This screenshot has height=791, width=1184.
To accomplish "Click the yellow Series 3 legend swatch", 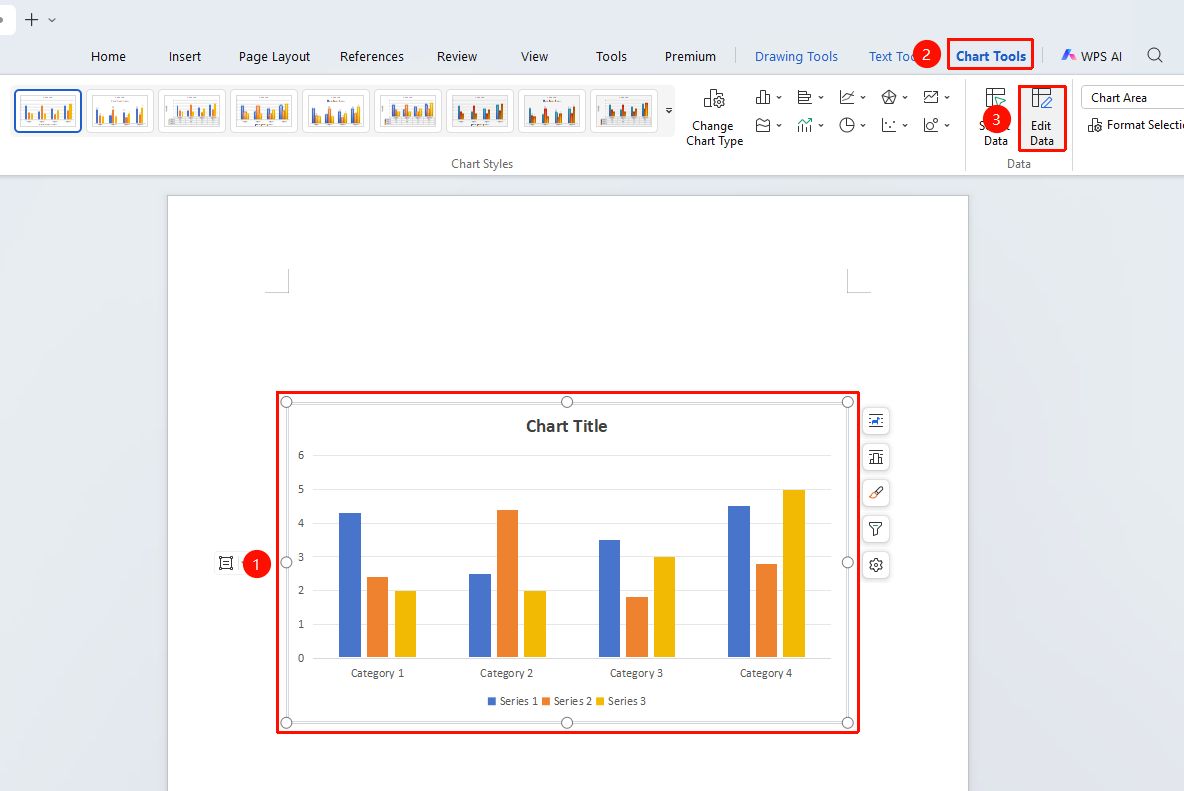I will (600, 701).
